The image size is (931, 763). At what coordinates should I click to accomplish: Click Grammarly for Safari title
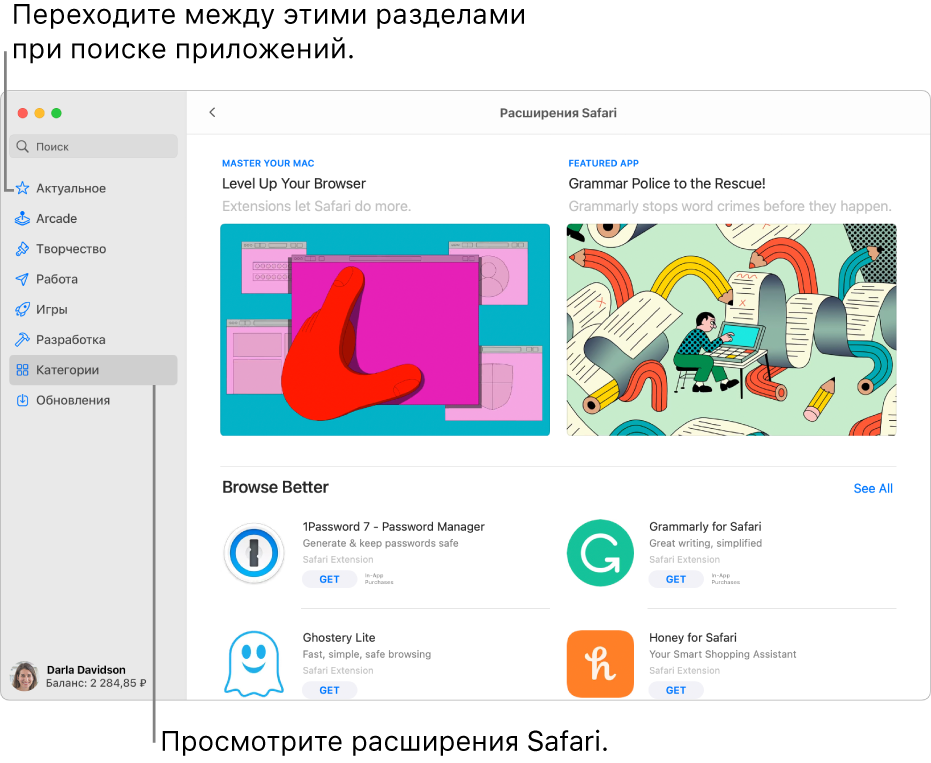click(x=705, y=527)
